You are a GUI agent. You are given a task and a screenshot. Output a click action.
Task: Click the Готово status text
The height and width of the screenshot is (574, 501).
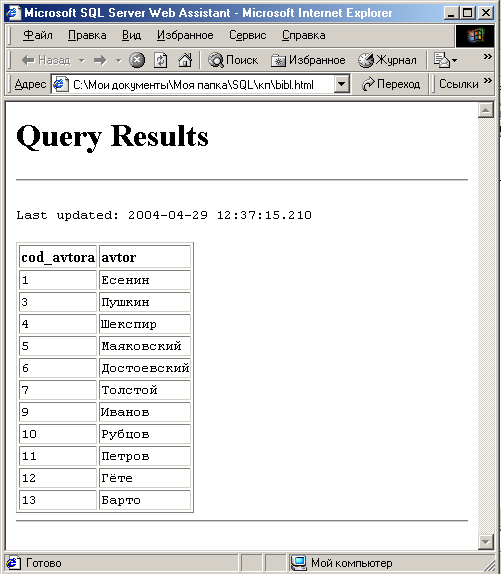pos(44,563)
